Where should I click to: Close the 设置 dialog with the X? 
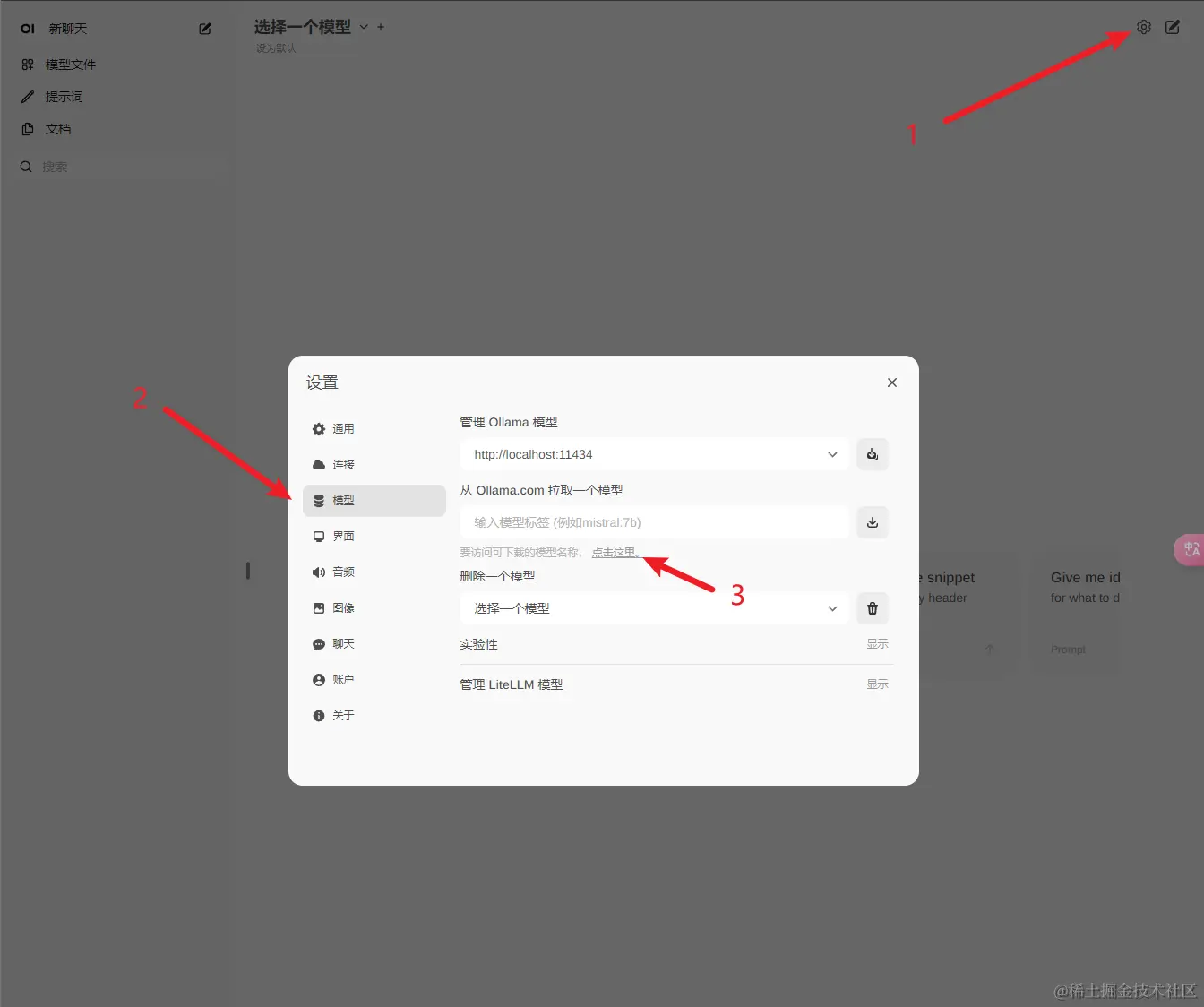pos(892,383)
